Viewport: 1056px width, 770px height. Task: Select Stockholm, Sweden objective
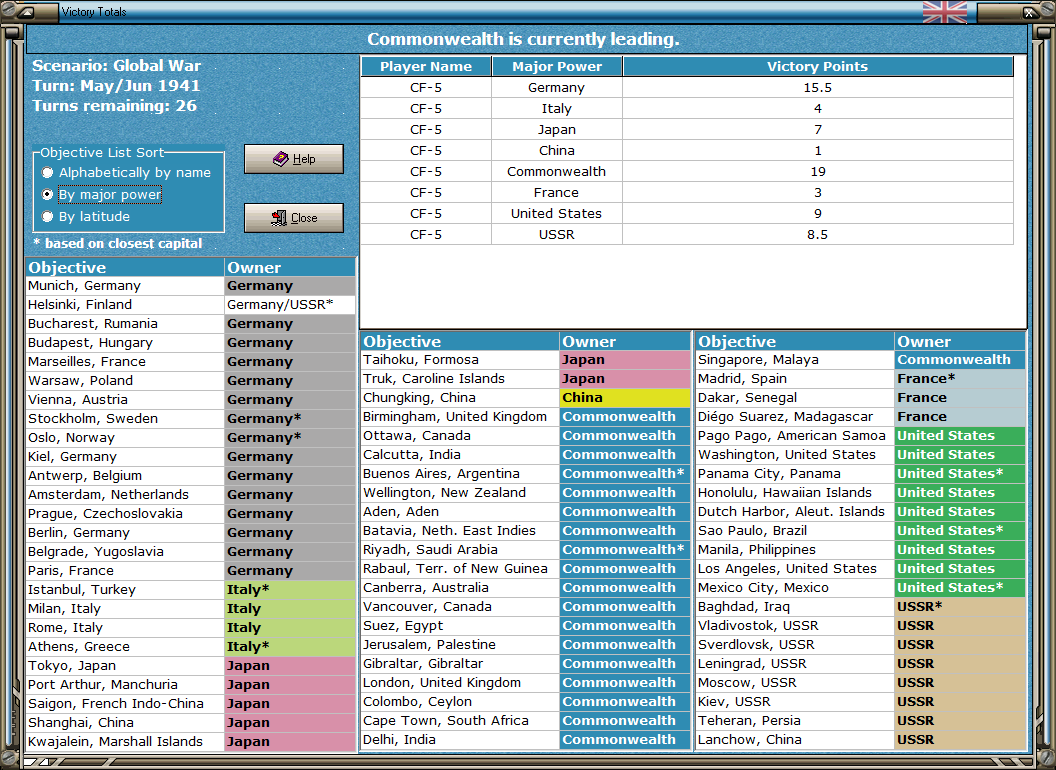(x=125, y=418)
